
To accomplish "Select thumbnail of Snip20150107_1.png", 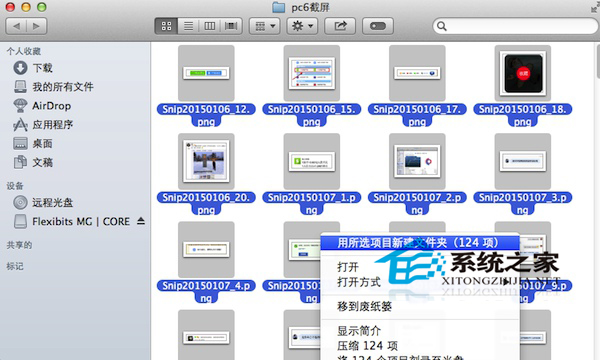I will 312,161.
